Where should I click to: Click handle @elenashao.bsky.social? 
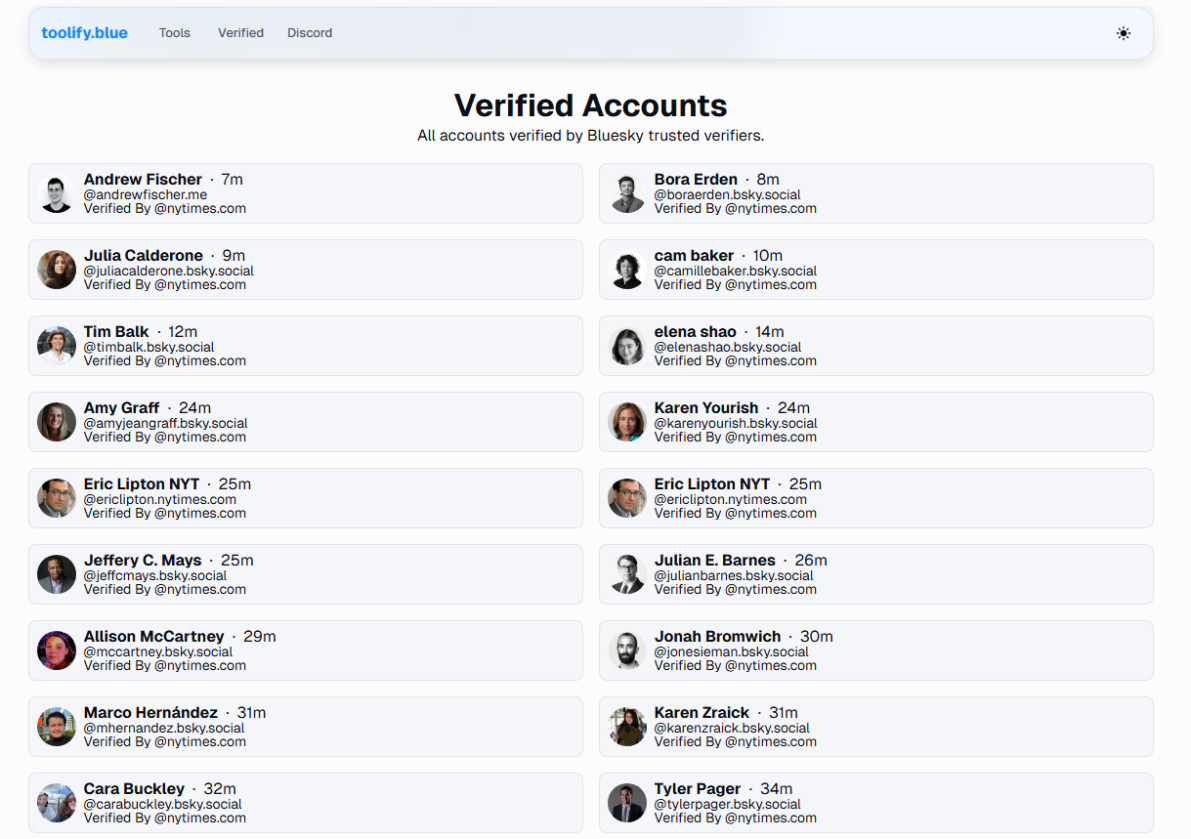(728, 347)
